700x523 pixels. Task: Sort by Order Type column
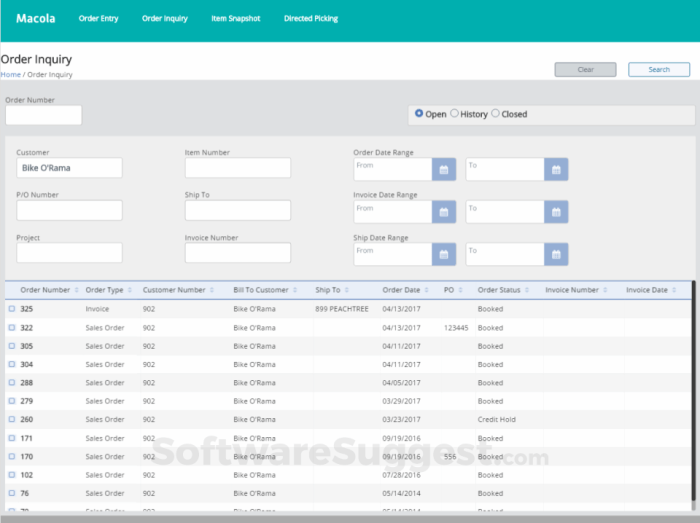click(108, 290)
